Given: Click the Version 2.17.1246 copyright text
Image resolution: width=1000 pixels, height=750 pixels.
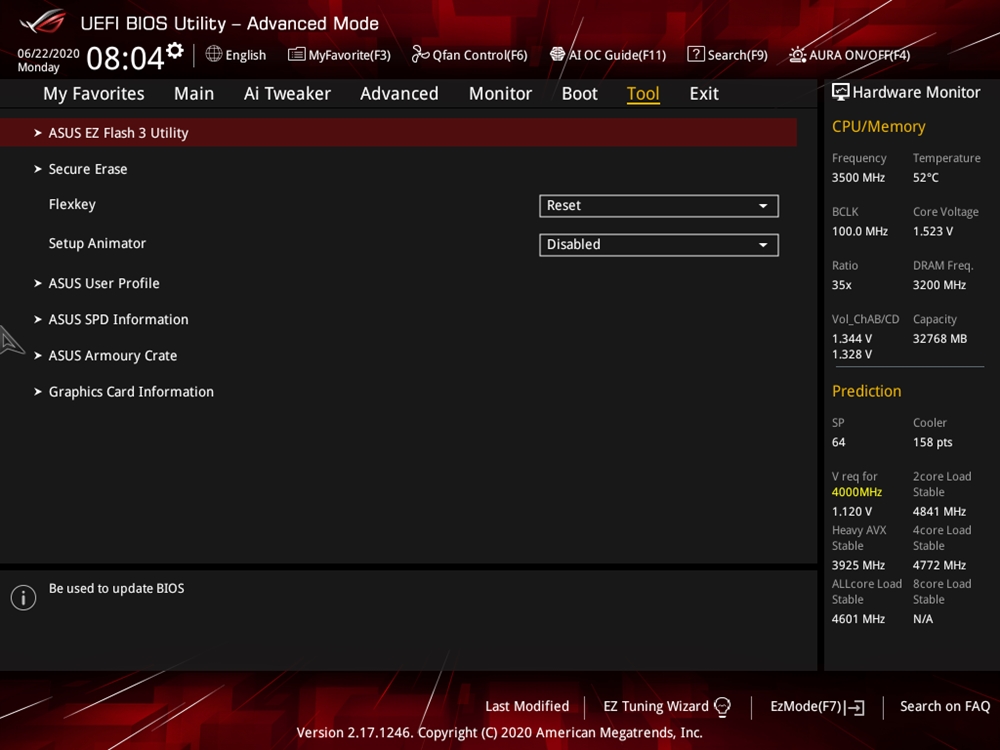Looking at the screenshot, I should coord(499,732).
